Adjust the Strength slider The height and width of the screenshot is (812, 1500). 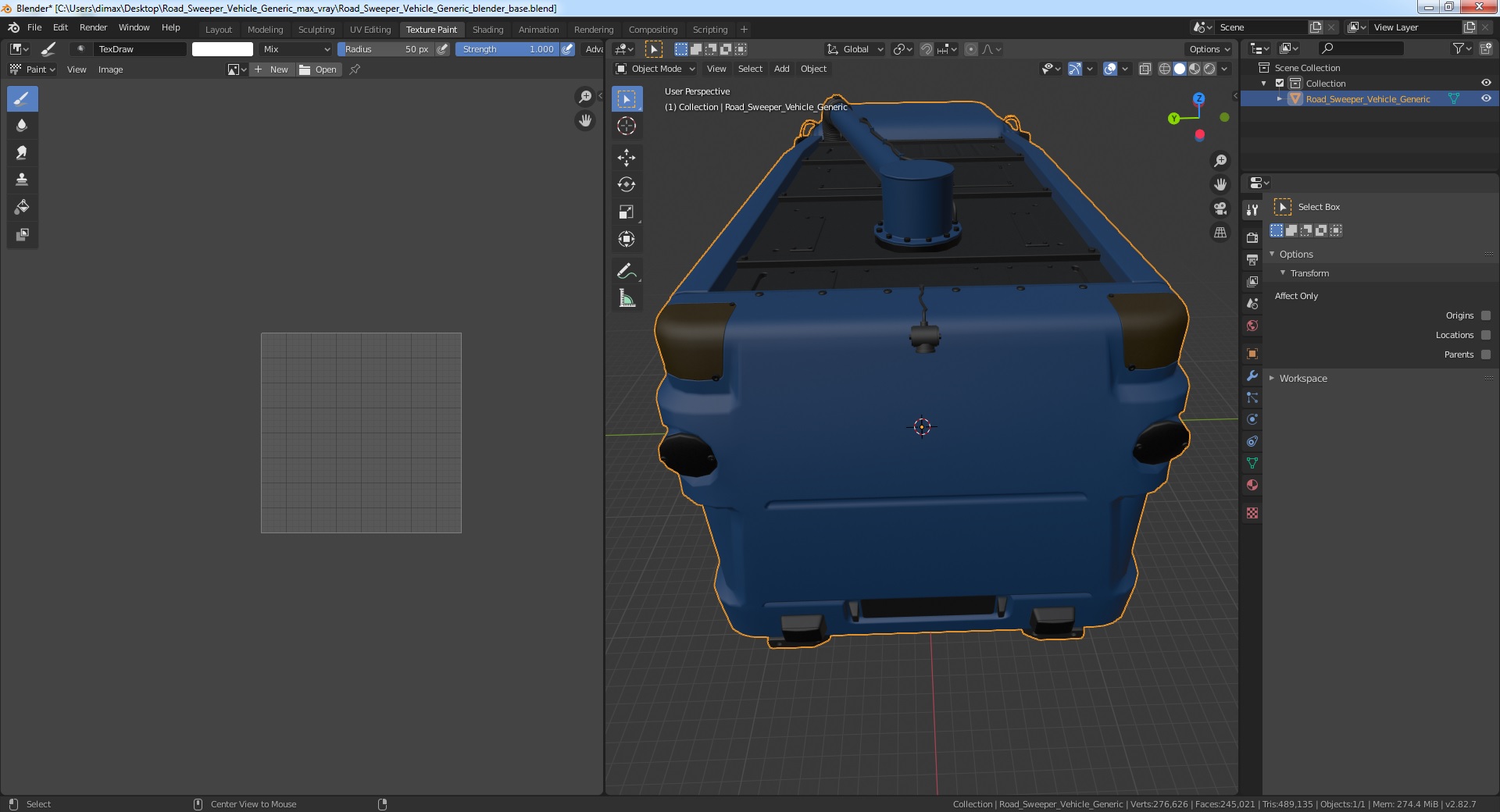click(x=507, y=49)
